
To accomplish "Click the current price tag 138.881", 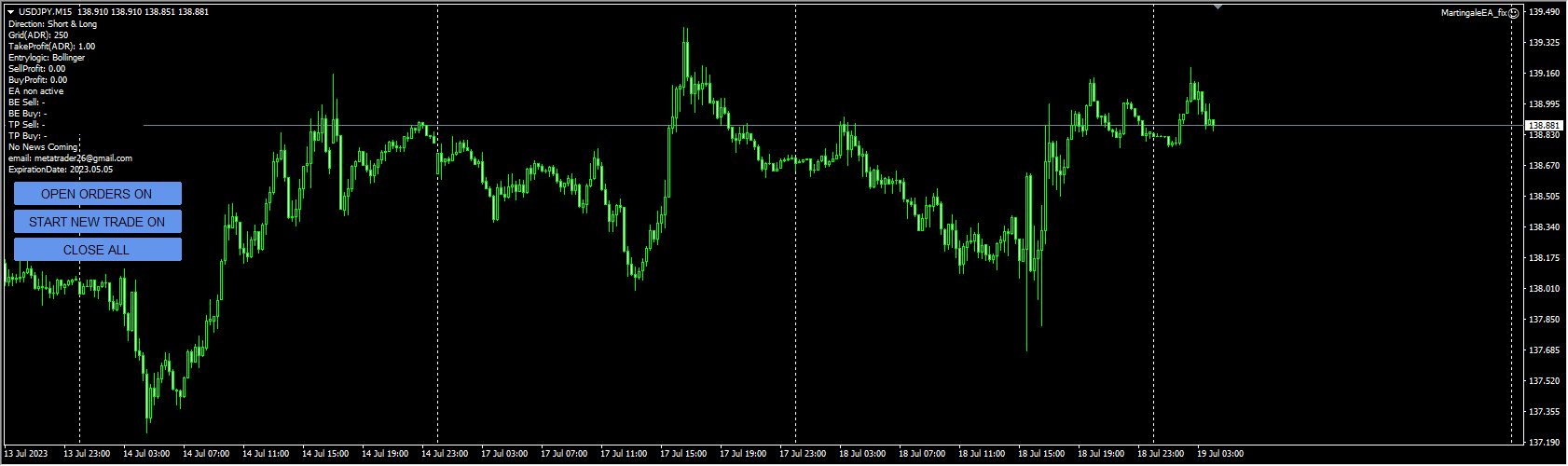I will pyautogui.click(x=1545, y=126).
